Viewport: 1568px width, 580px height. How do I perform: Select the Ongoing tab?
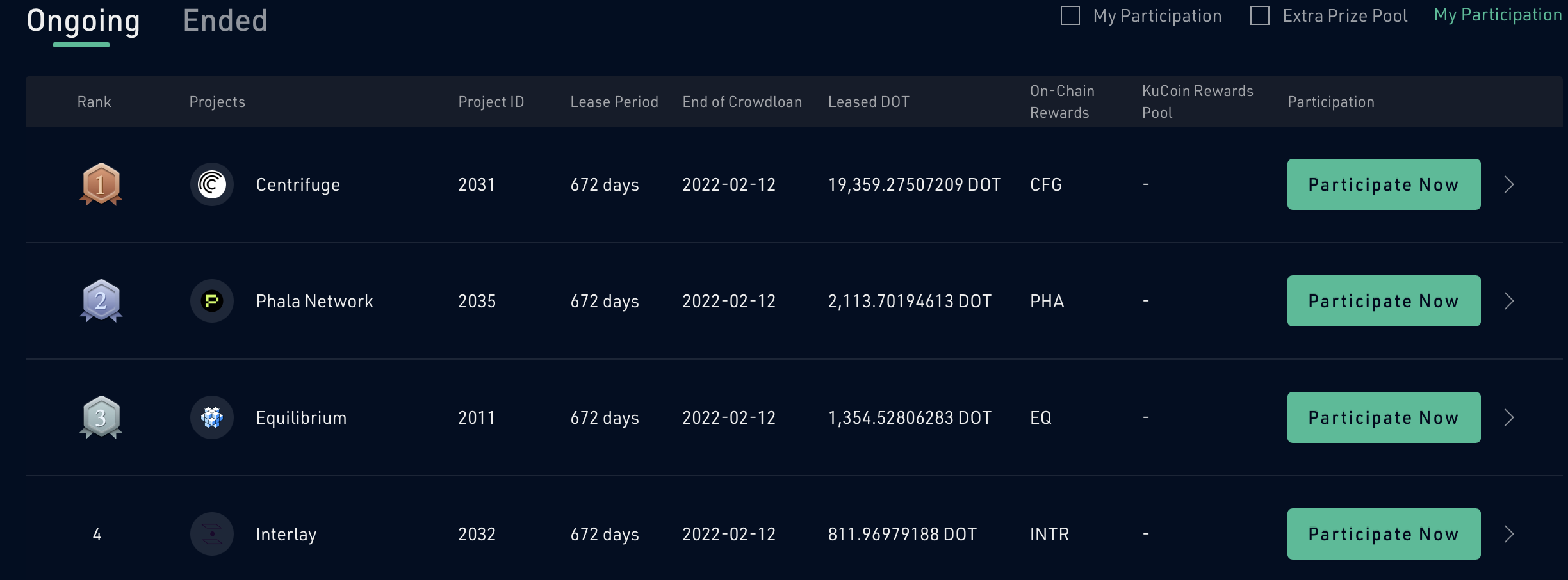tap(83, 22)
